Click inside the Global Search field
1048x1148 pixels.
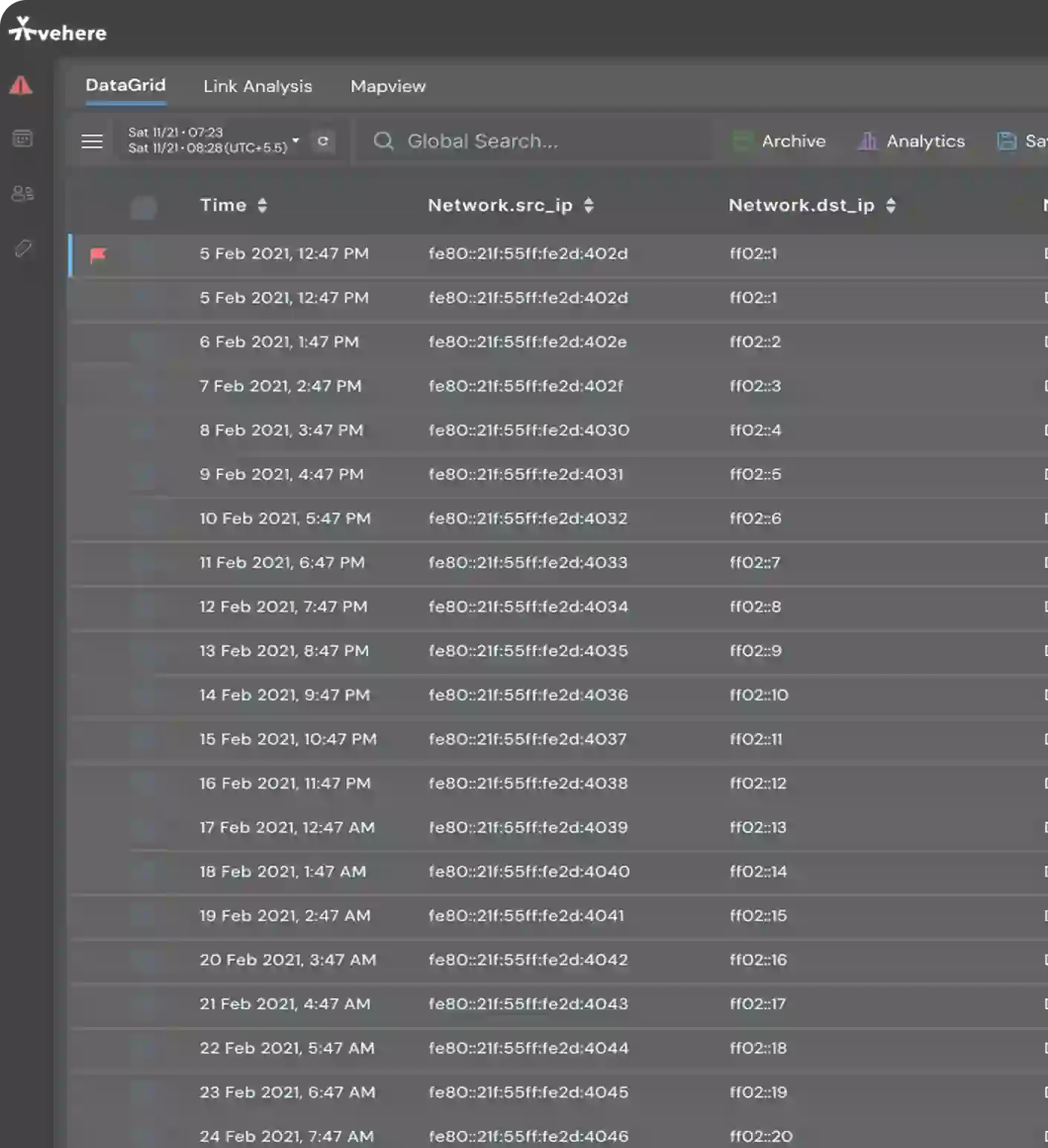pyautogui.click(x=520, y=141)
